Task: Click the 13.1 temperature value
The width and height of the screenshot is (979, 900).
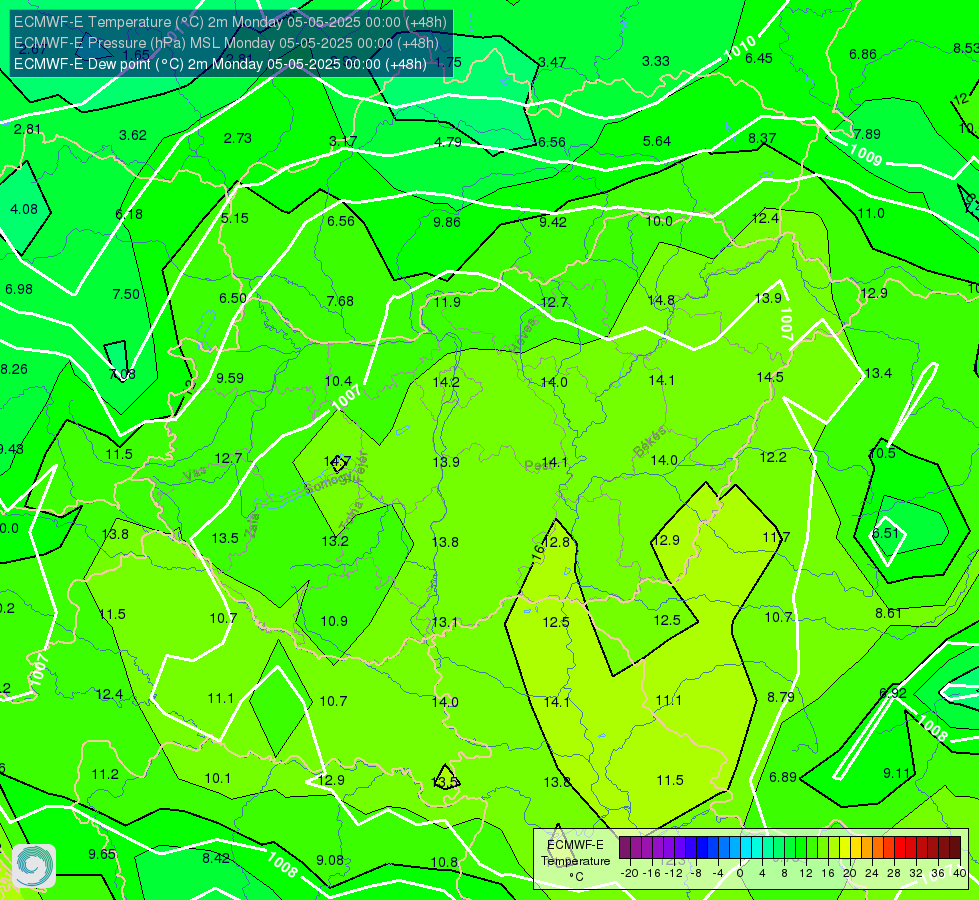Action: click(445, 622)
